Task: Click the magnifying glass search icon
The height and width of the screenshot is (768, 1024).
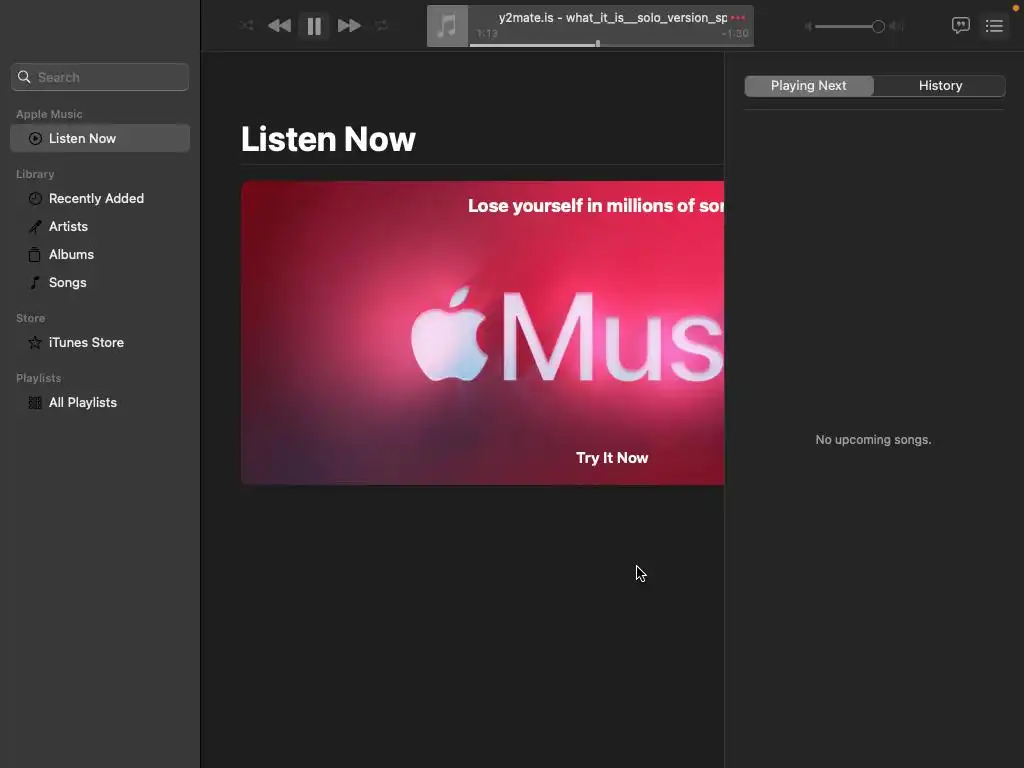Action: tap(24, 77)
